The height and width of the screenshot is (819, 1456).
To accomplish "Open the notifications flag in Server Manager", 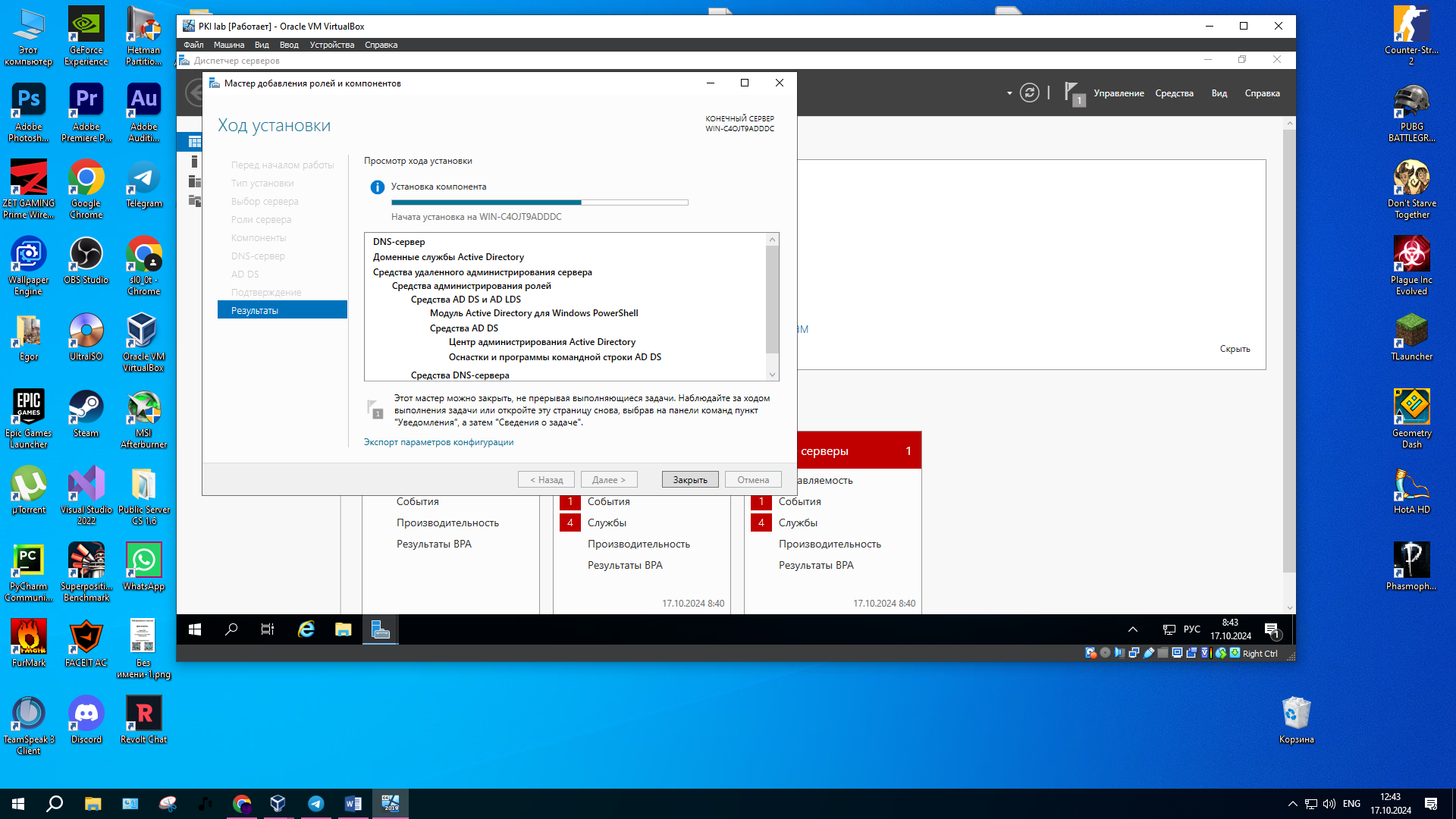I will [1075, 93].
